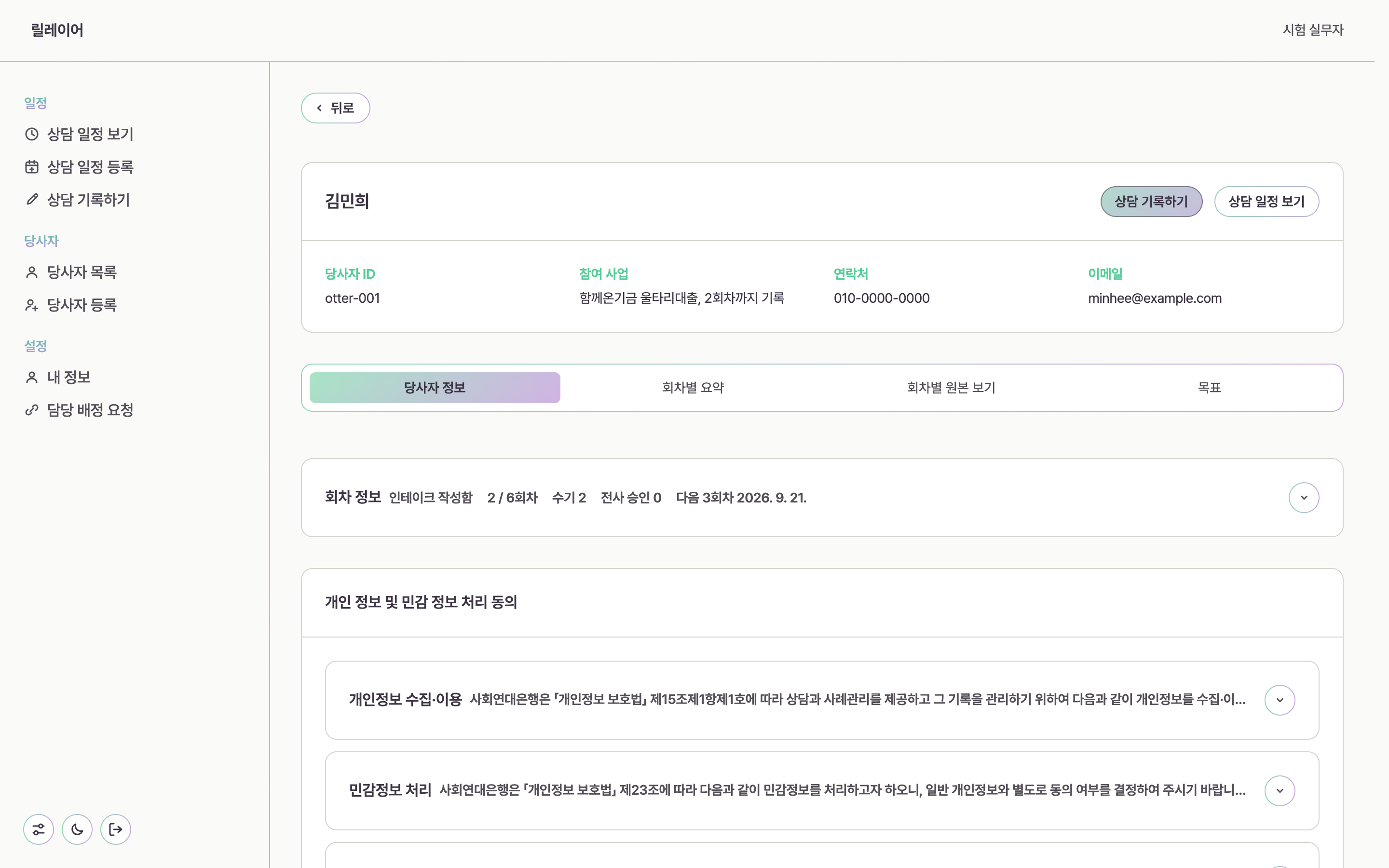Click the 김민희 name heading

(347, 201)
